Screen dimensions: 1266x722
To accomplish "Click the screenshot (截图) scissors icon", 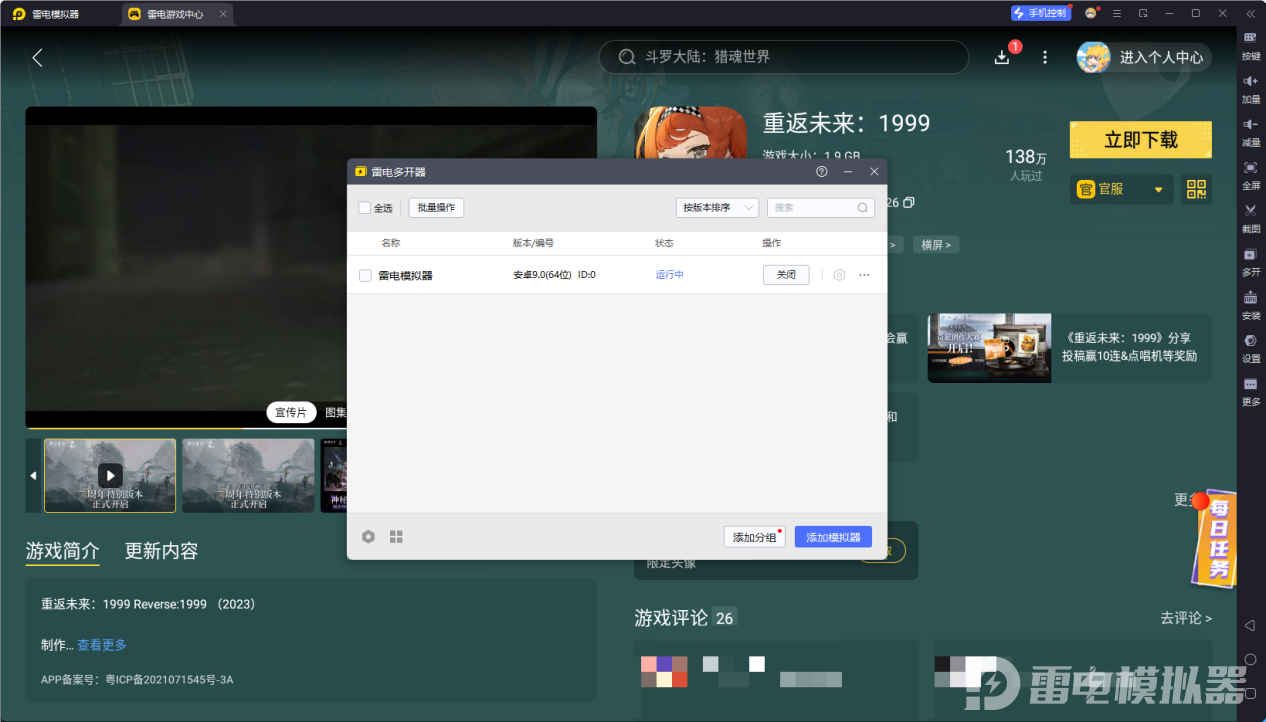I will point(1250,211).
